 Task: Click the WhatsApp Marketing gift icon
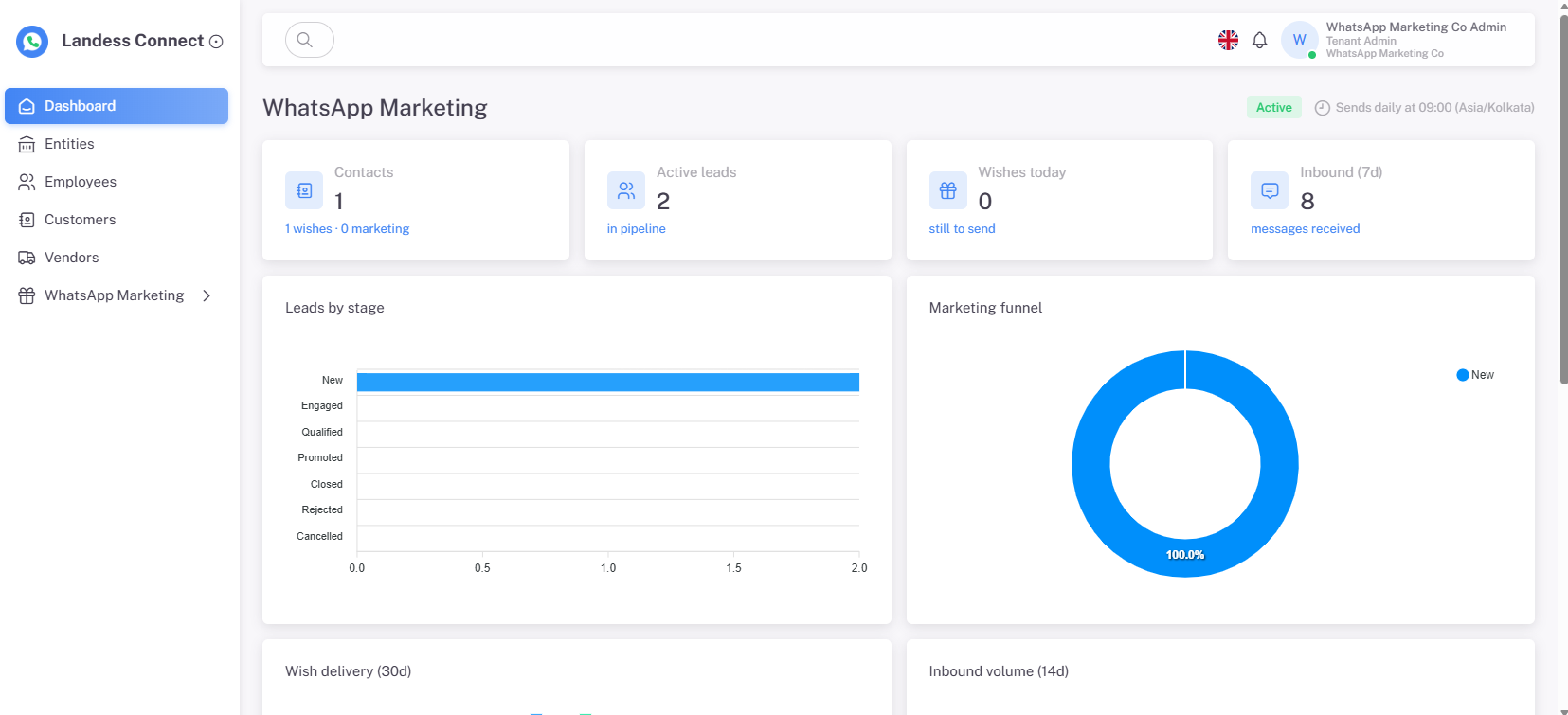pyautogui.click(x=27, y=295)
